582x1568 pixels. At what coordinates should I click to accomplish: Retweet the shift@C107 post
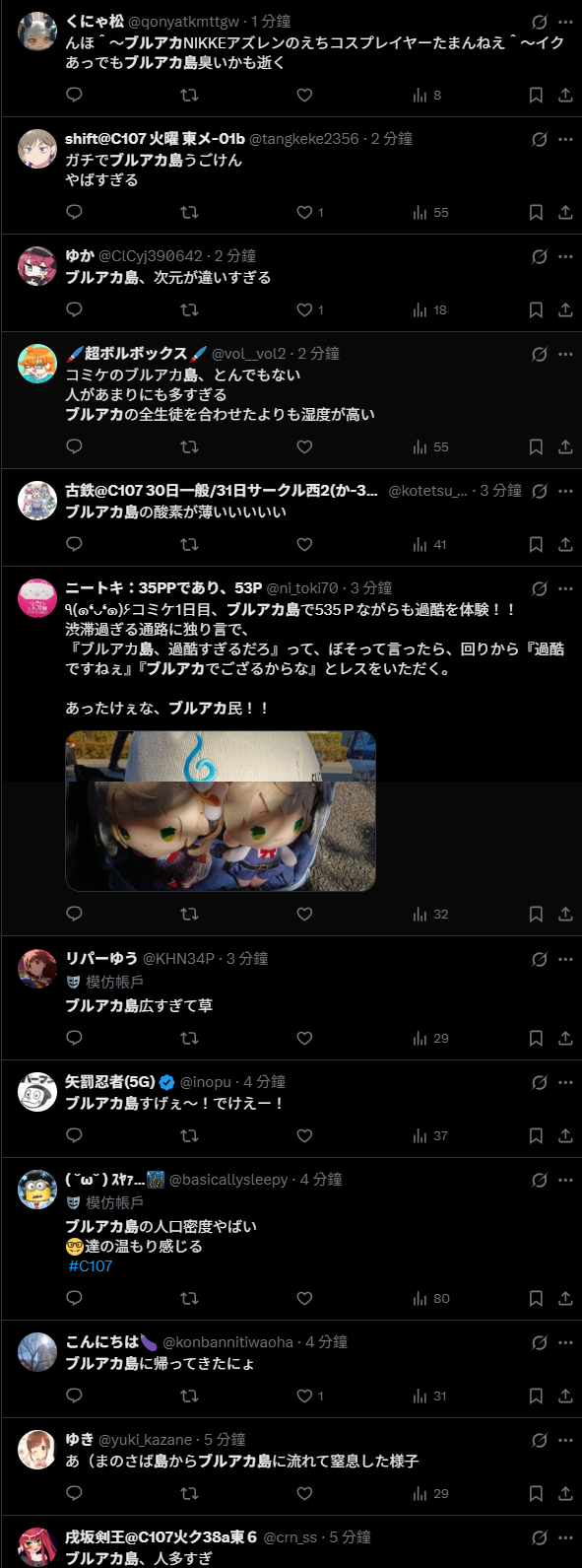[189, 213]
